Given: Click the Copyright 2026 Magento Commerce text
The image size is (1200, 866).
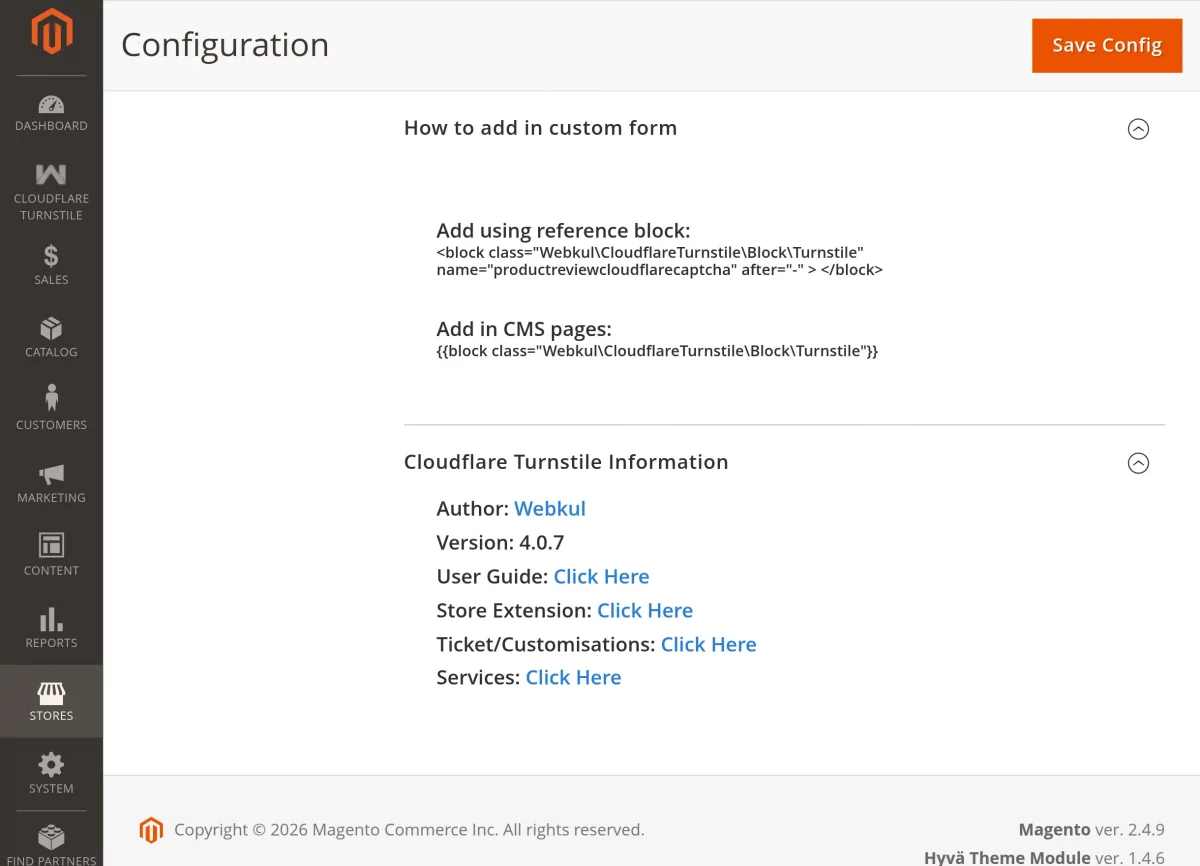Looking at the screenshot, I should pyautogui.click(x=409, y=830).
